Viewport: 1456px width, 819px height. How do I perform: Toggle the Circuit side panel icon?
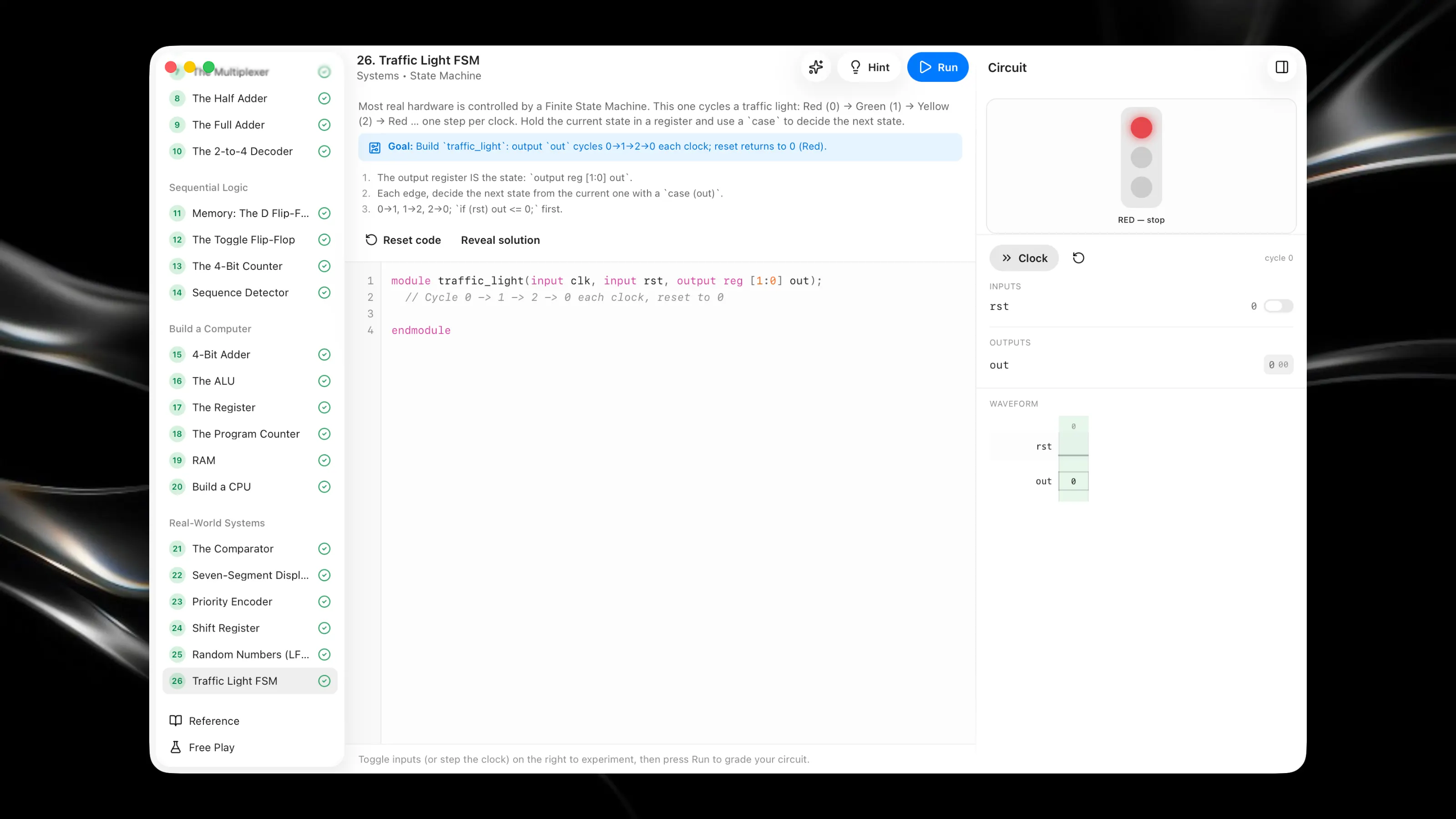click(x=1282, y=67)
